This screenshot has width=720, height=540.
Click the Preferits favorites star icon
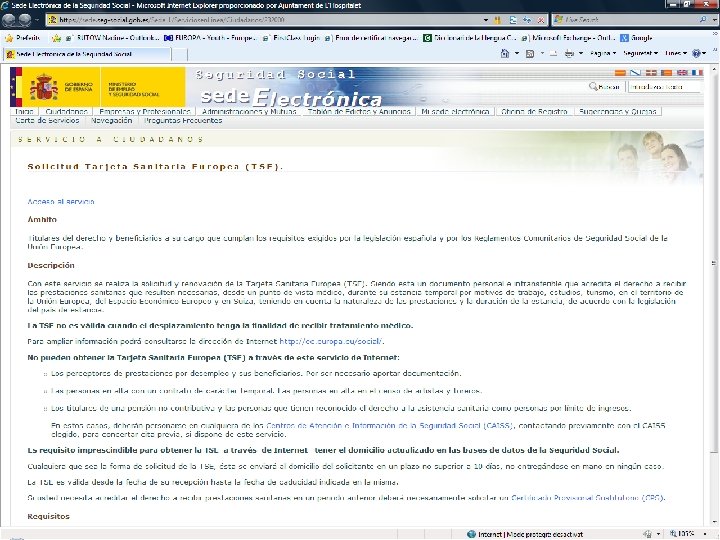pyautogui.click(x=9, y=38)
